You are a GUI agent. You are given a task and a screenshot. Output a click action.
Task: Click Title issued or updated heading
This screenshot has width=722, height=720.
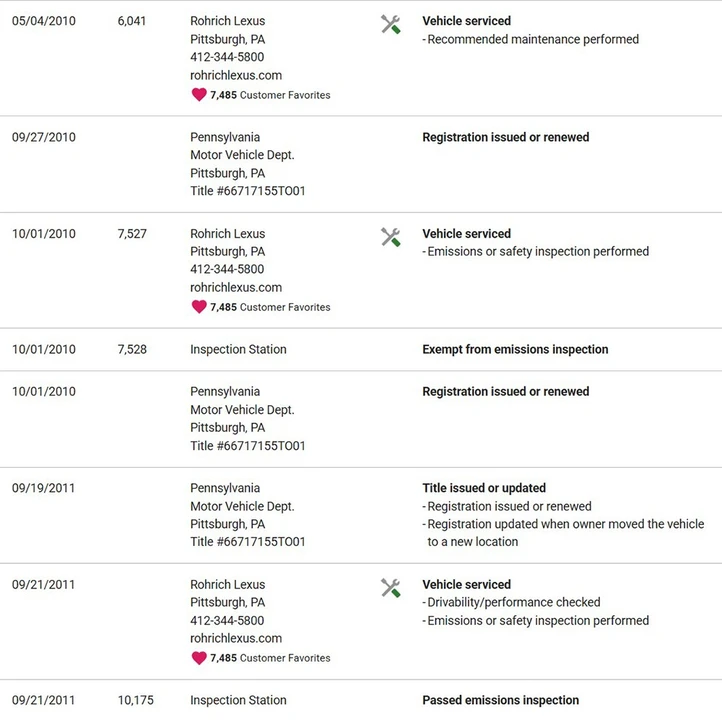point(484,488)
